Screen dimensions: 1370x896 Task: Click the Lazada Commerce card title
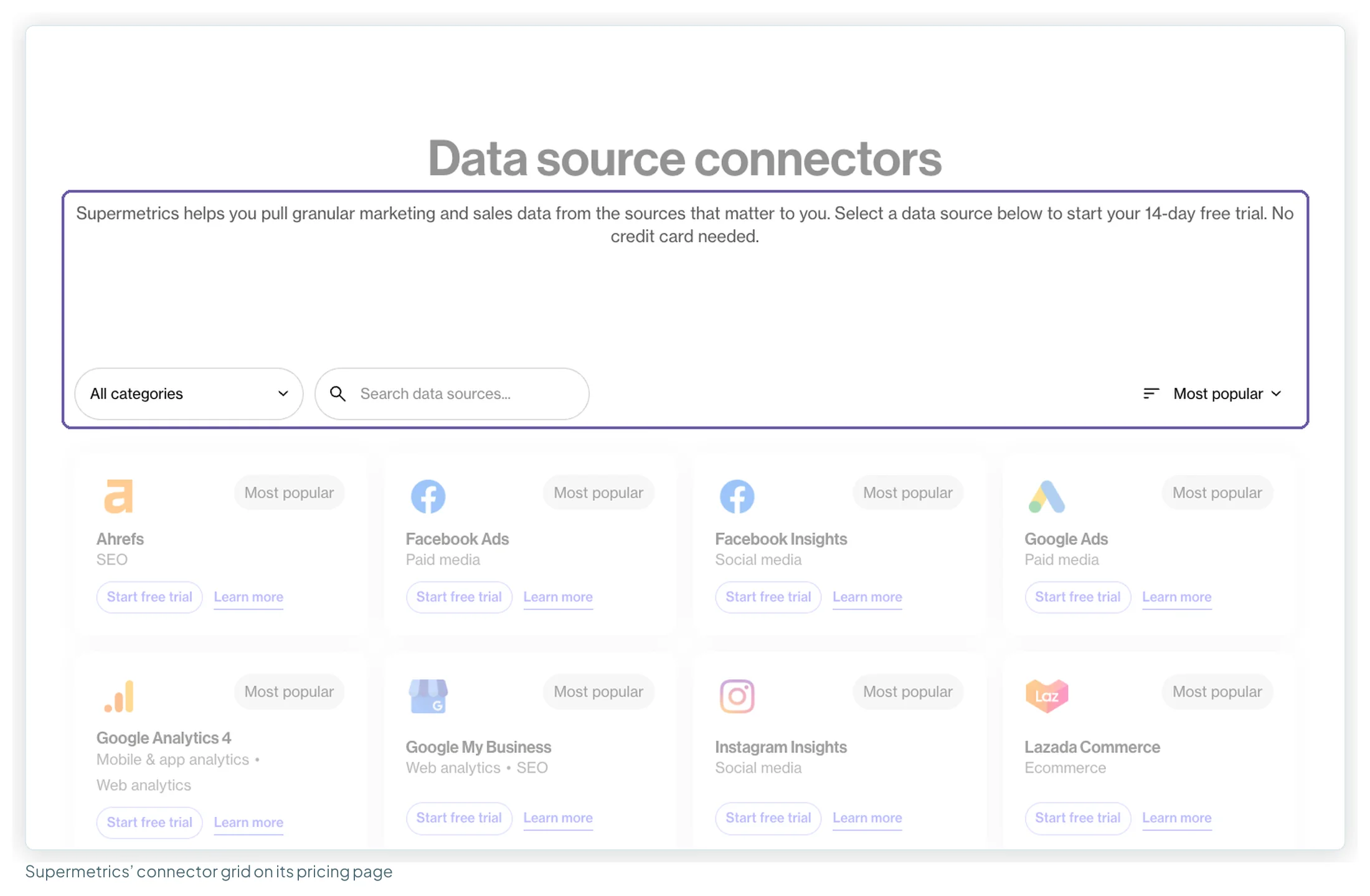1092,747
